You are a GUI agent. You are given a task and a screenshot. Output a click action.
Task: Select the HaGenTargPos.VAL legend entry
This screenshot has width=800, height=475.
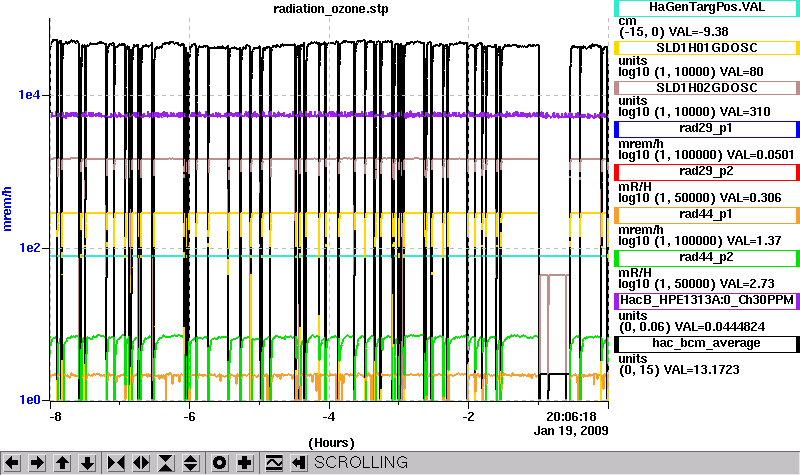(707, 8)
